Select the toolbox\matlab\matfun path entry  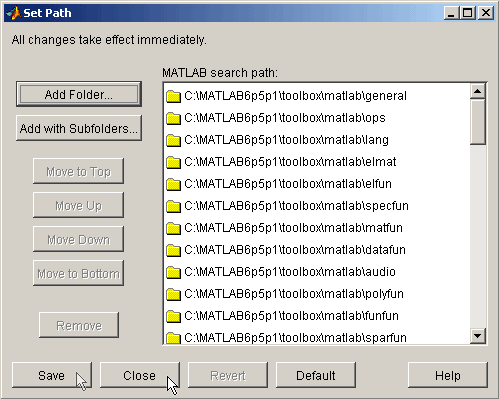coord(317,228)
